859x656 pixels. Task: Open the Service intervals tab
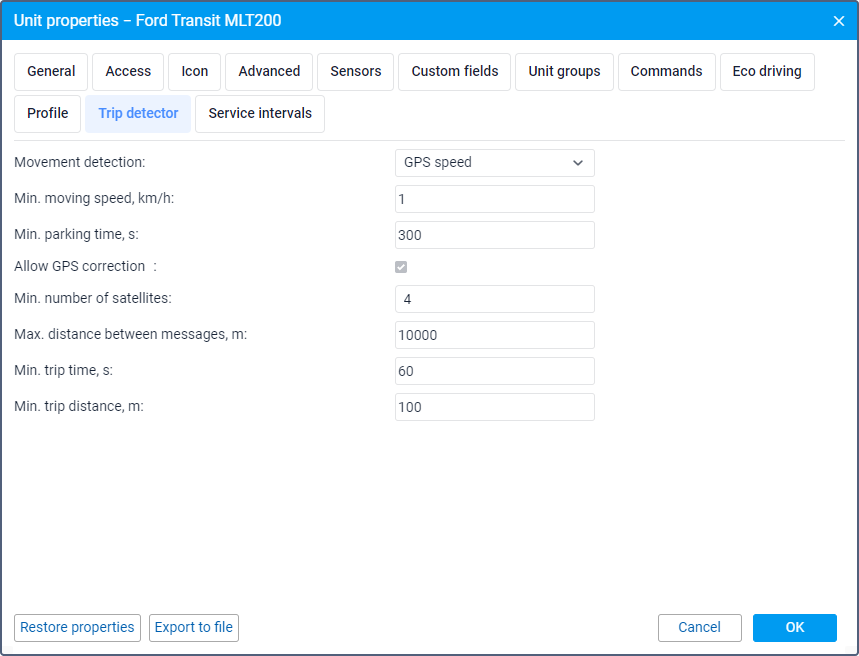coord(260,114)
